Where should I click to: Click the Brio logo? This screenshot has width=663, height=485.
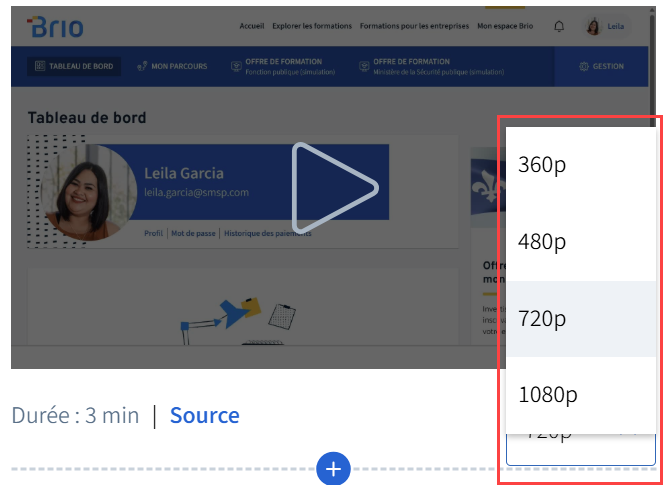click(56, 27)
